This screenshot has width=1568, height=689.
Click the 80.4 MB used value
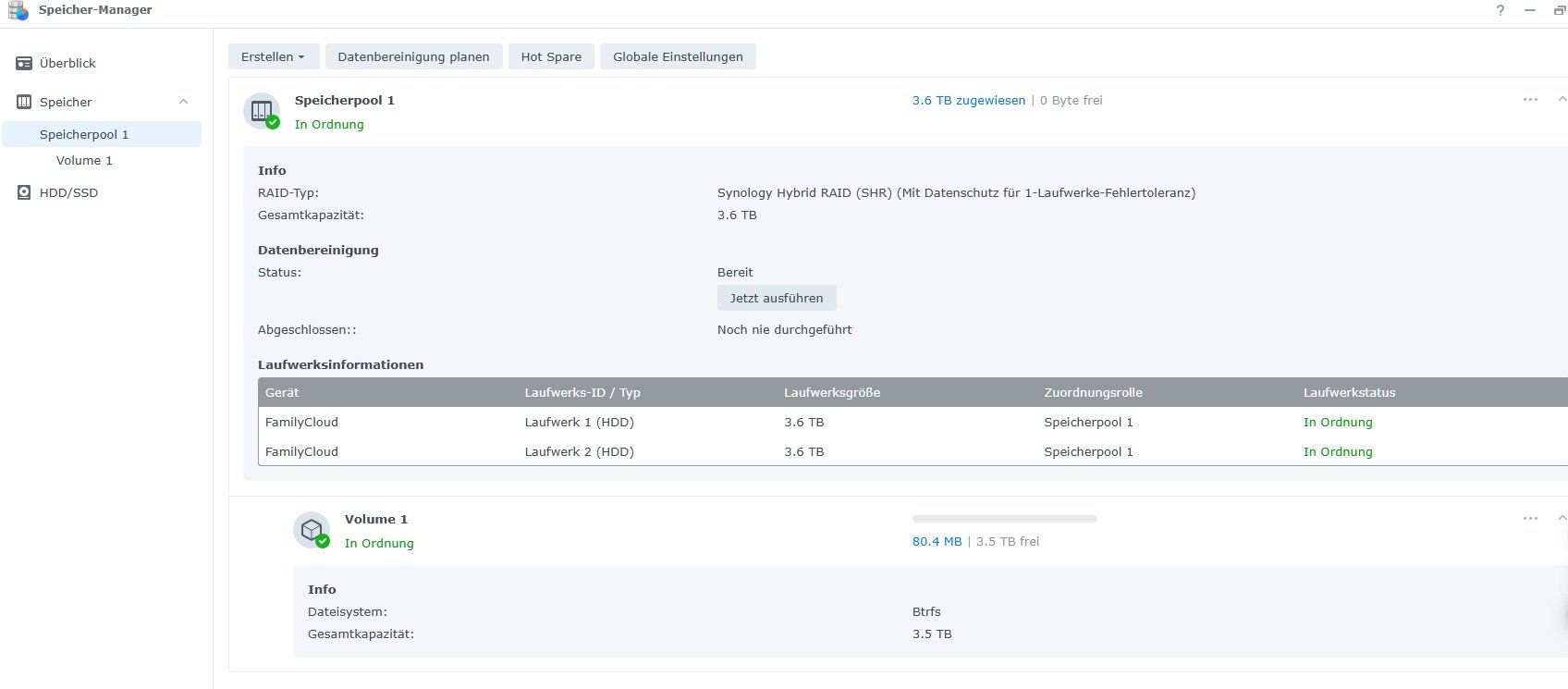pyautogui.click(x=937, y=541)
